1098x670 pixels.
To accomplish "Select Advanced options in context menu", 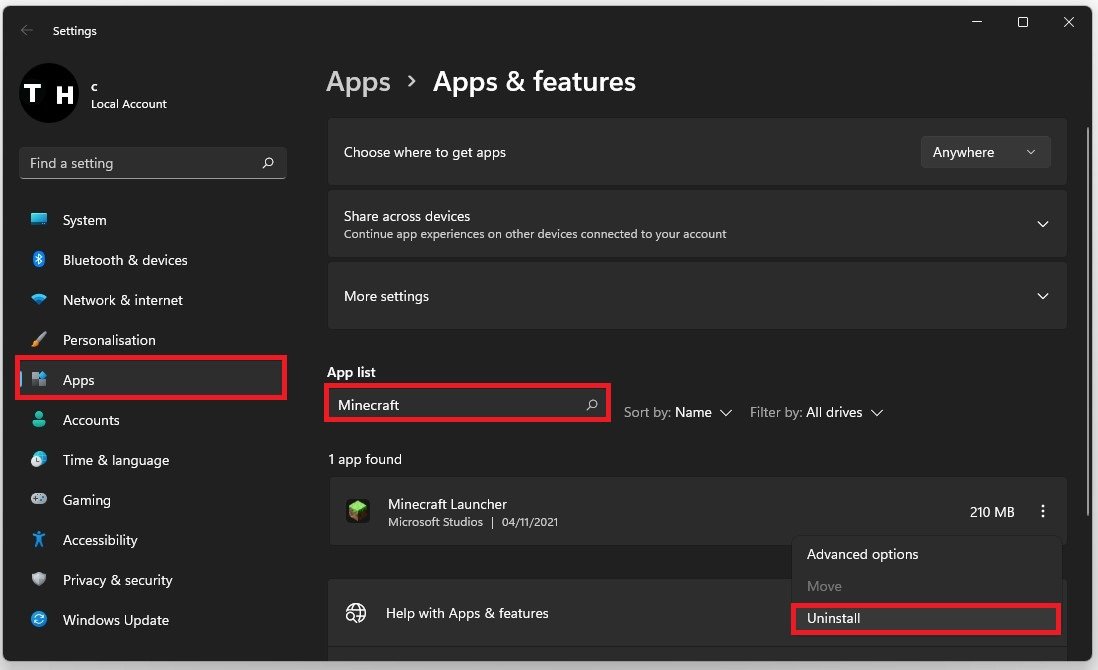I will click(x=862, y=554).
